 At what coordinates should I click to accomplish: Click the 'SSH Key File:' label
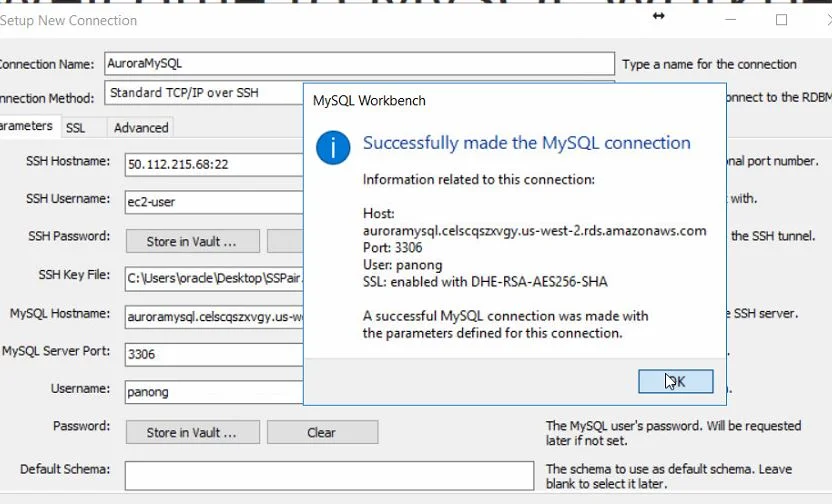[x=74, y=275]
